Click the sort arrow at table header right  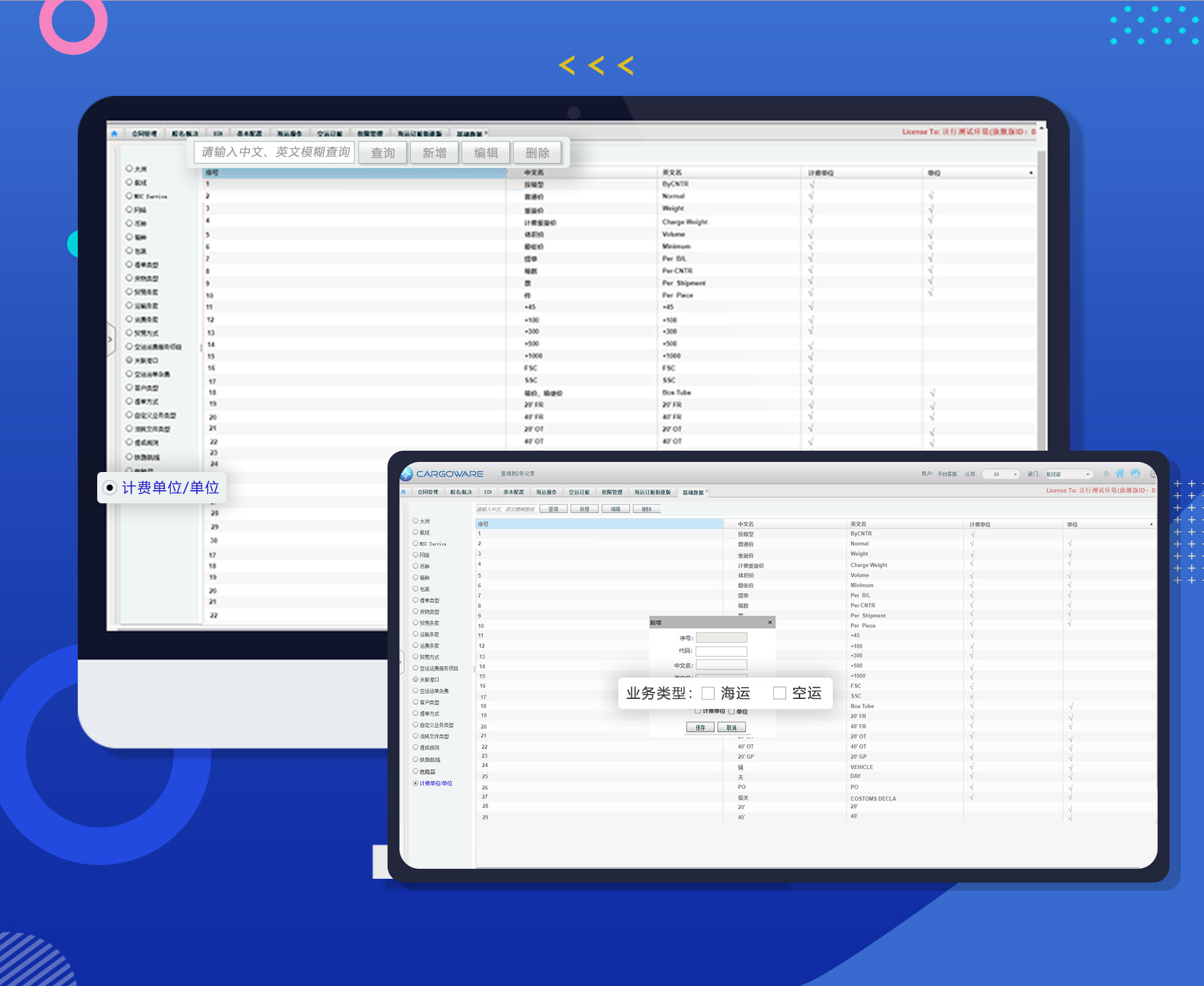(x=1151, y=524)
